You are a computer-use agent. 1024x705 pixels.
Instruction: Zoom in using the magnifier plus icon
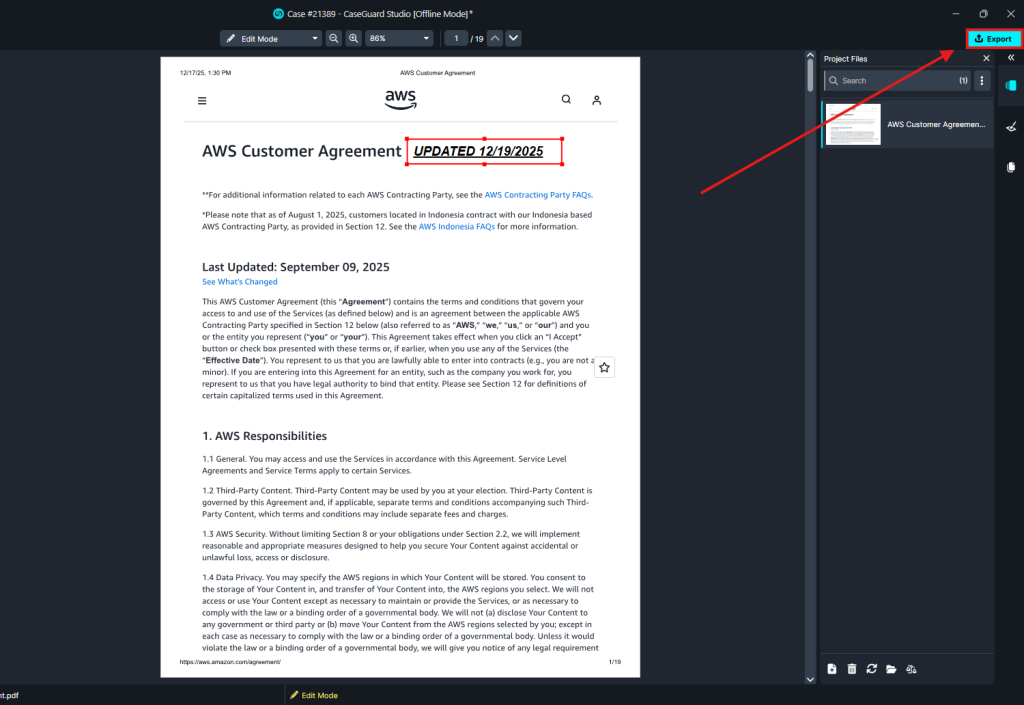coord(353,39)
